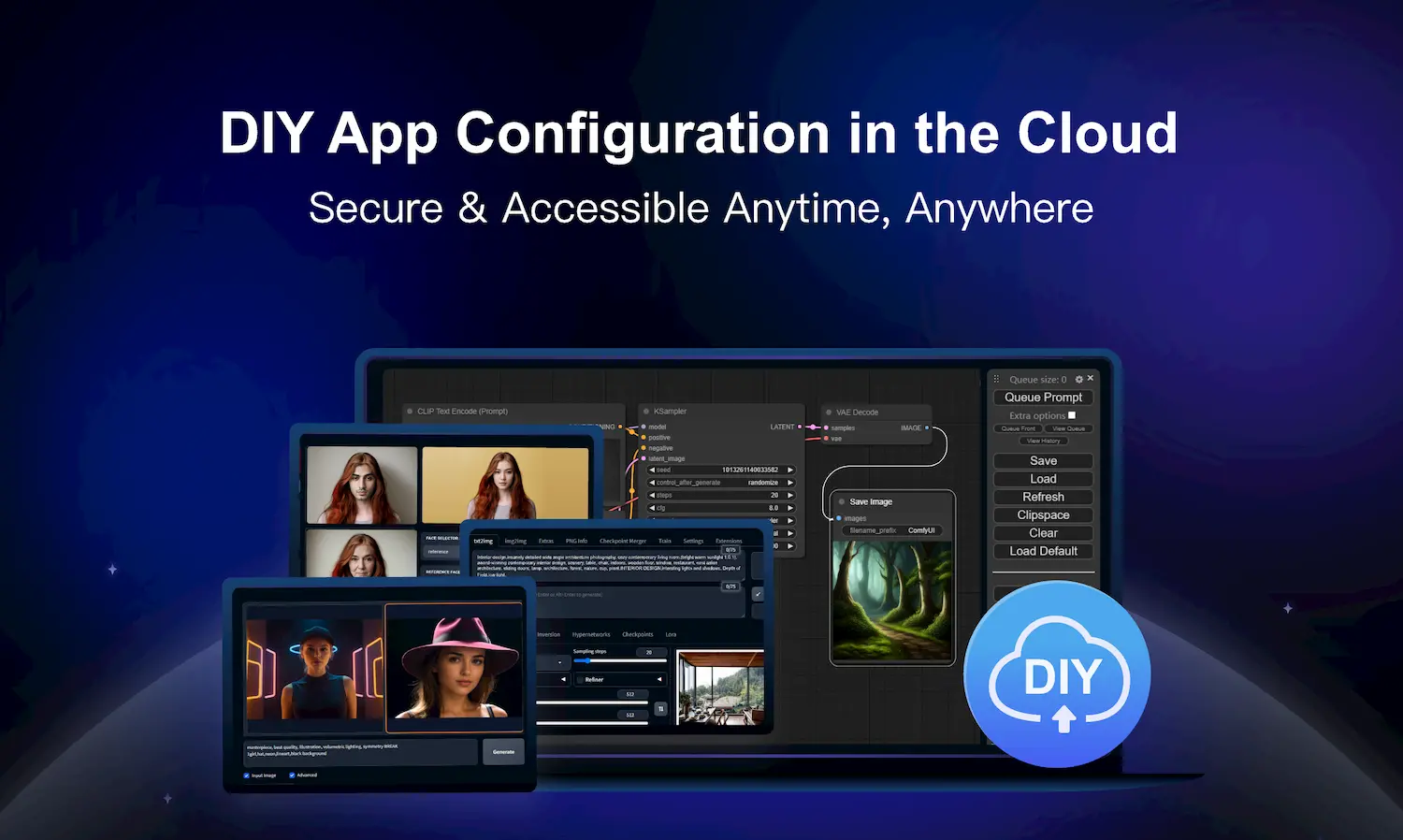Expand the Refiner section arrow
This screenshot has width=1403, height=840.
coord(659,679)
